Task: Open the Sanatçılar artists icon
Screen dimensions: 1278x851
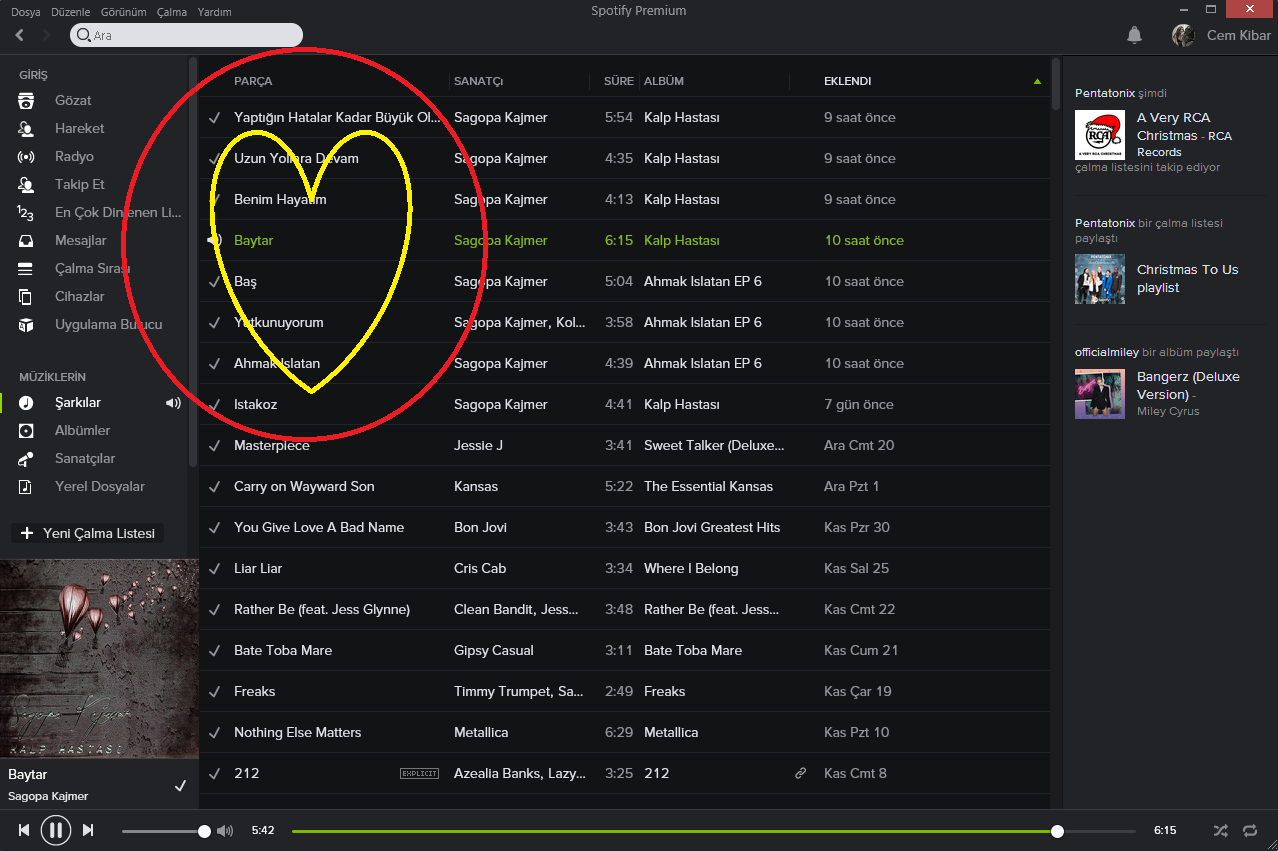Action: [26, 458]
